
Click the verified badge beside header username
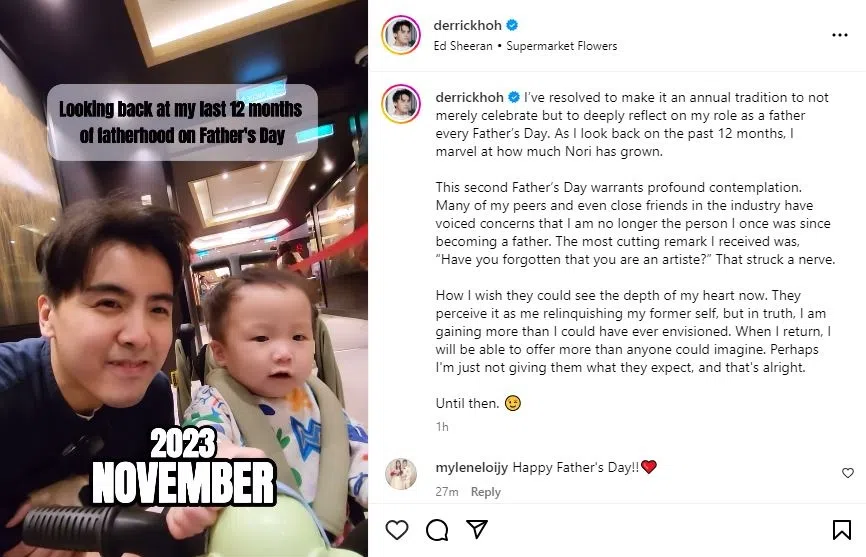(x=513, y=25)
